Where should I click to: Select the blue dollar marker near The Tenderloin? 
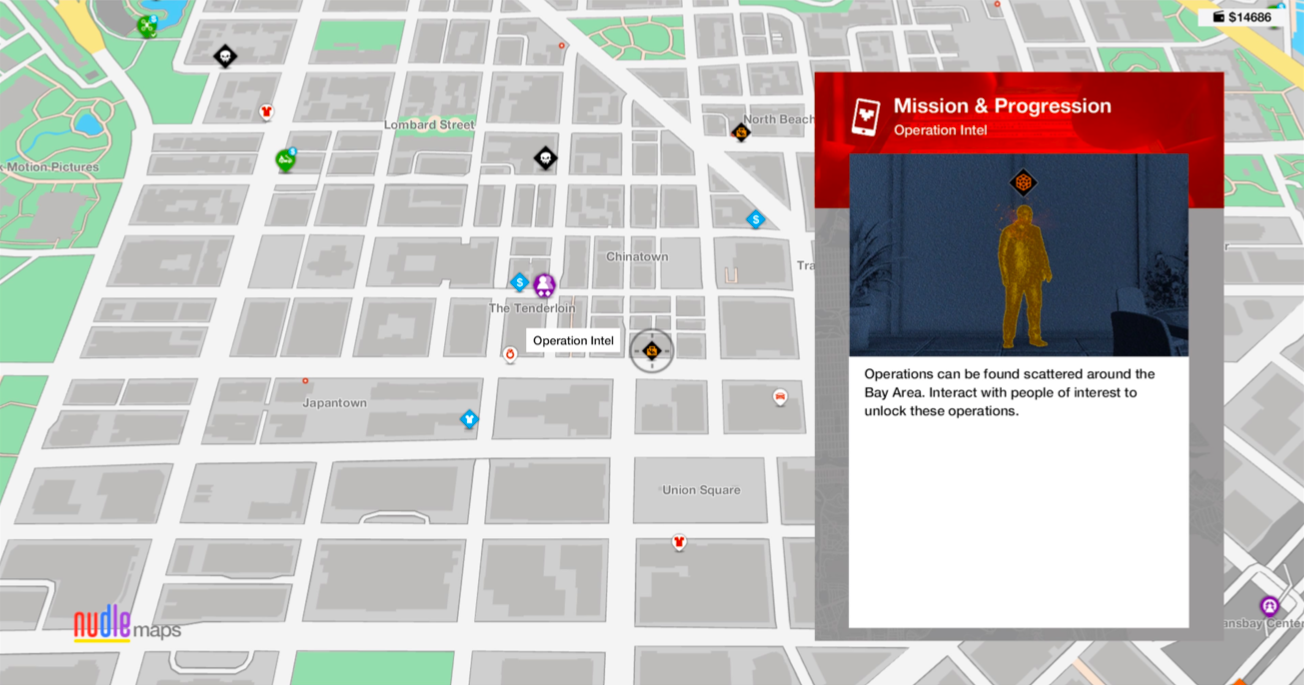click(x=519, y=283)
